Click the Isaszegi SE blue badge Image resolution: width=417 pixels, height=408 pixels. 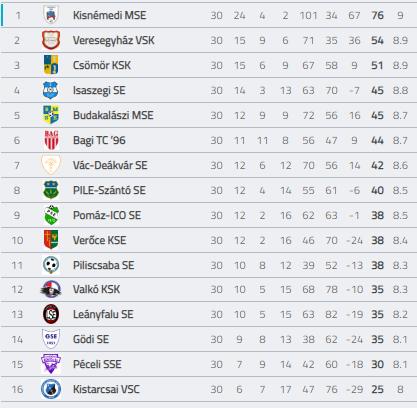[x=51, y=90]
